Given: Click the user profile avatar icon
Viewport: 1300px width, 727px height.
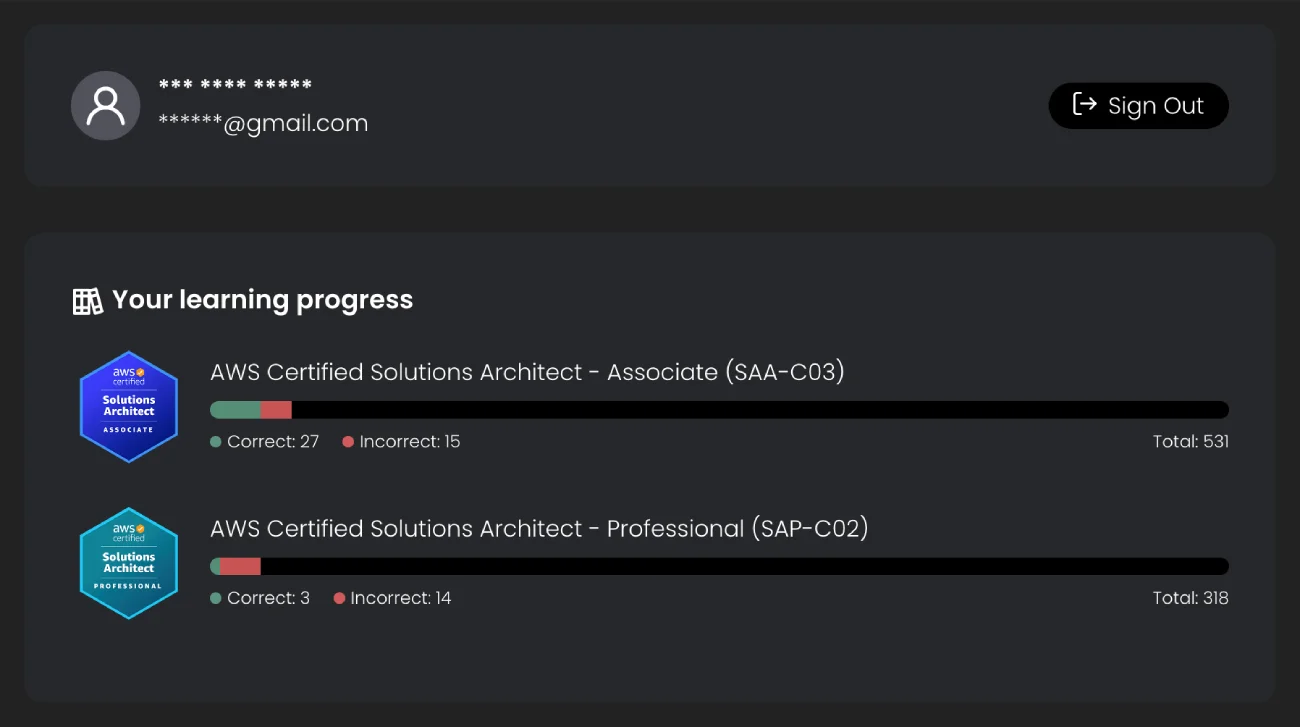Looking at the screenshot, I should (105, 106).
